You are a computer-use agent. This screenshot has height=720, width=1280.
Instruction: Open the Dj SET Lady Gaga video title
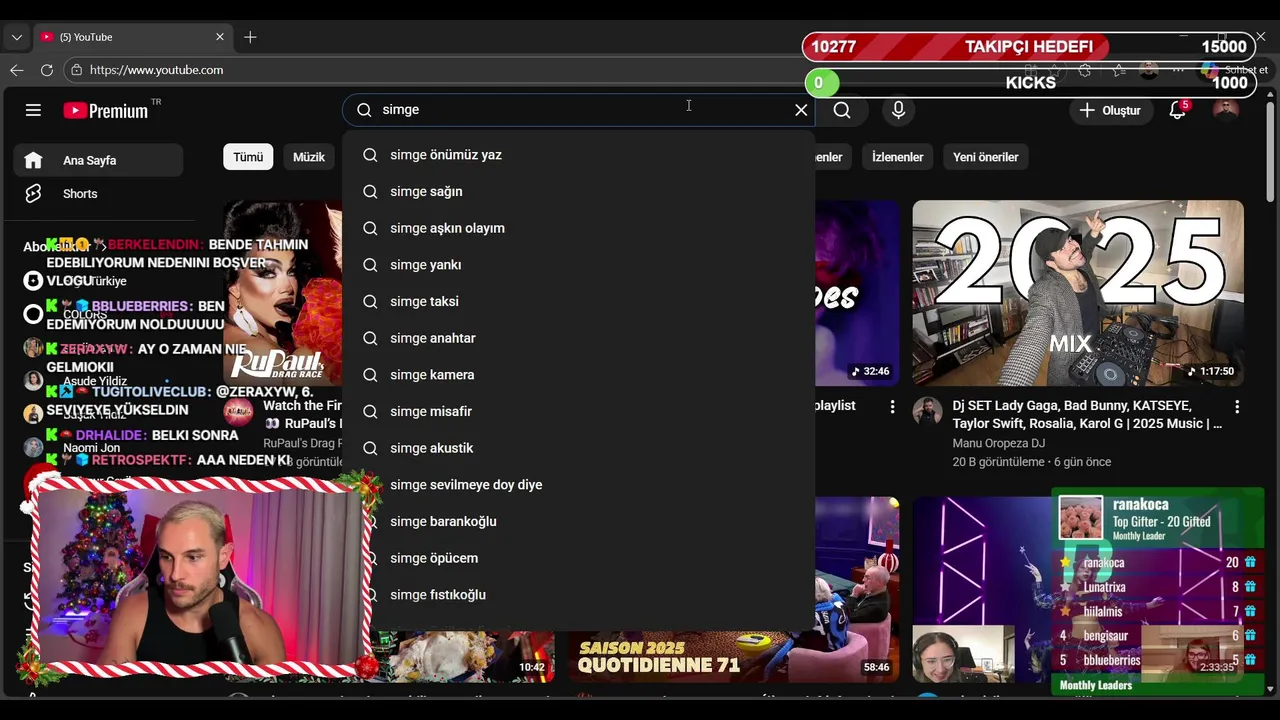coord(1087,415)
